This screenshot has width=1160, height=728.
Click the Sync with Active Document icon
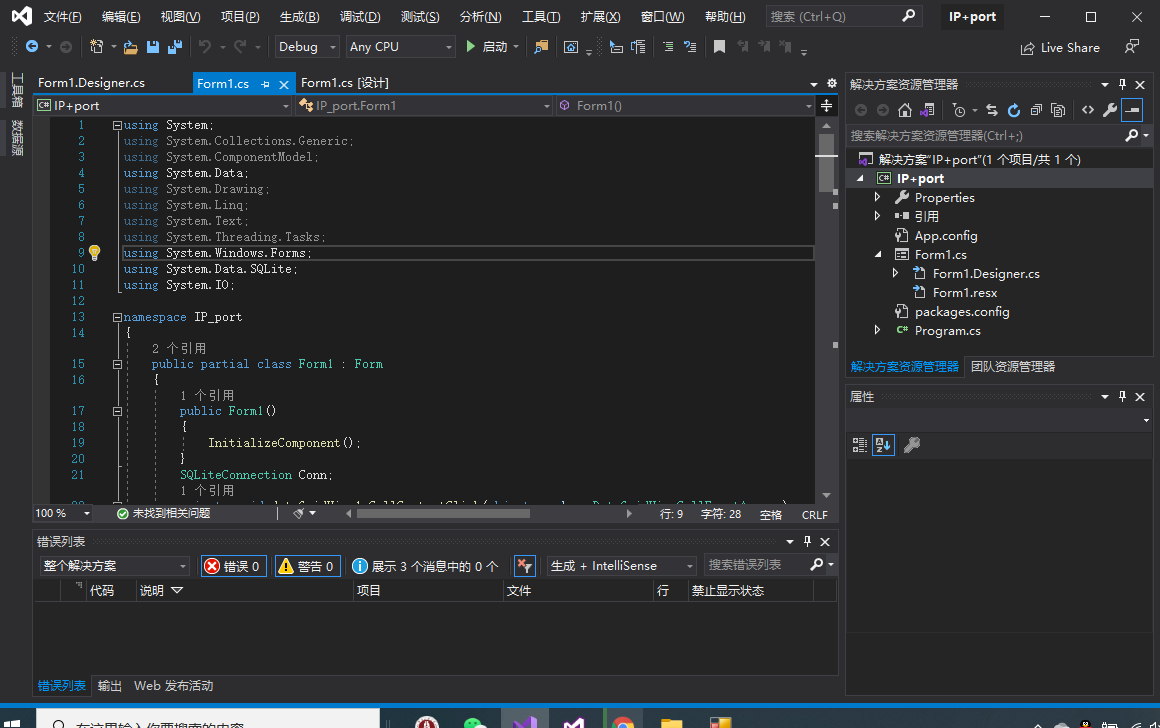992,110
